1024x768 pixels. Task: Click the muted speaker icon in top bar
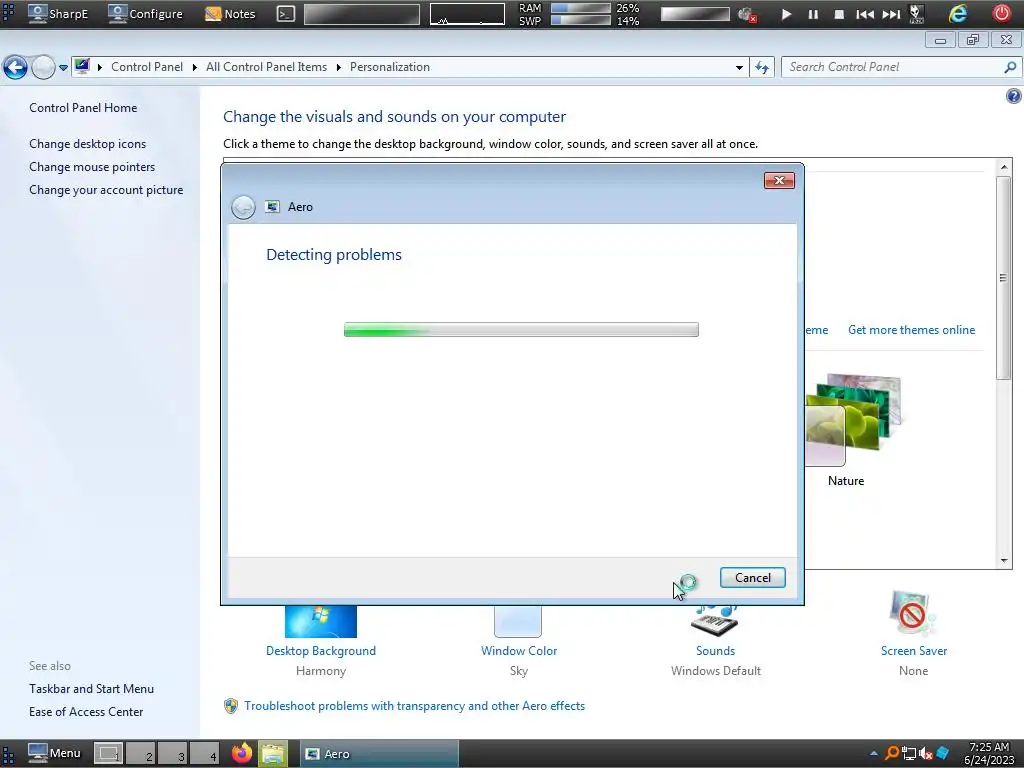[746, 14]
